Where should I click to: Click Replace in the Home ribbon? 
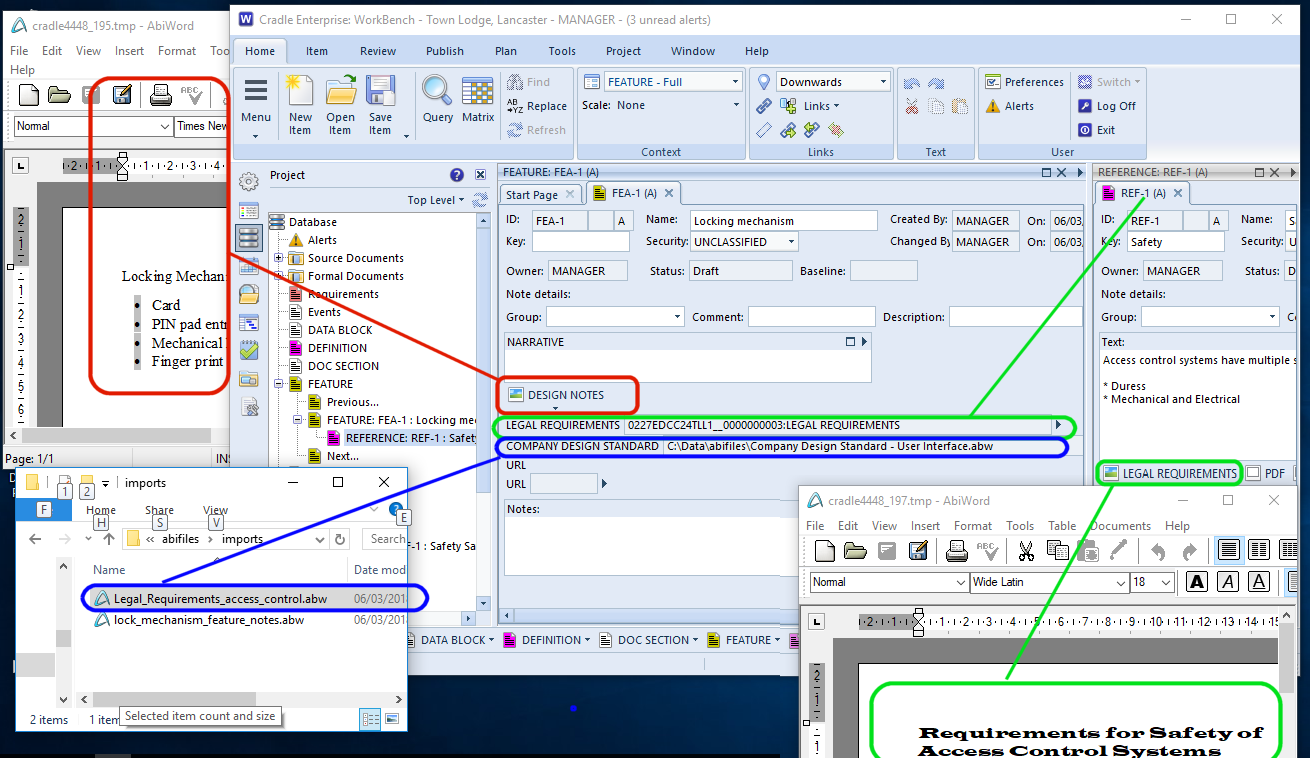[537, 106]
